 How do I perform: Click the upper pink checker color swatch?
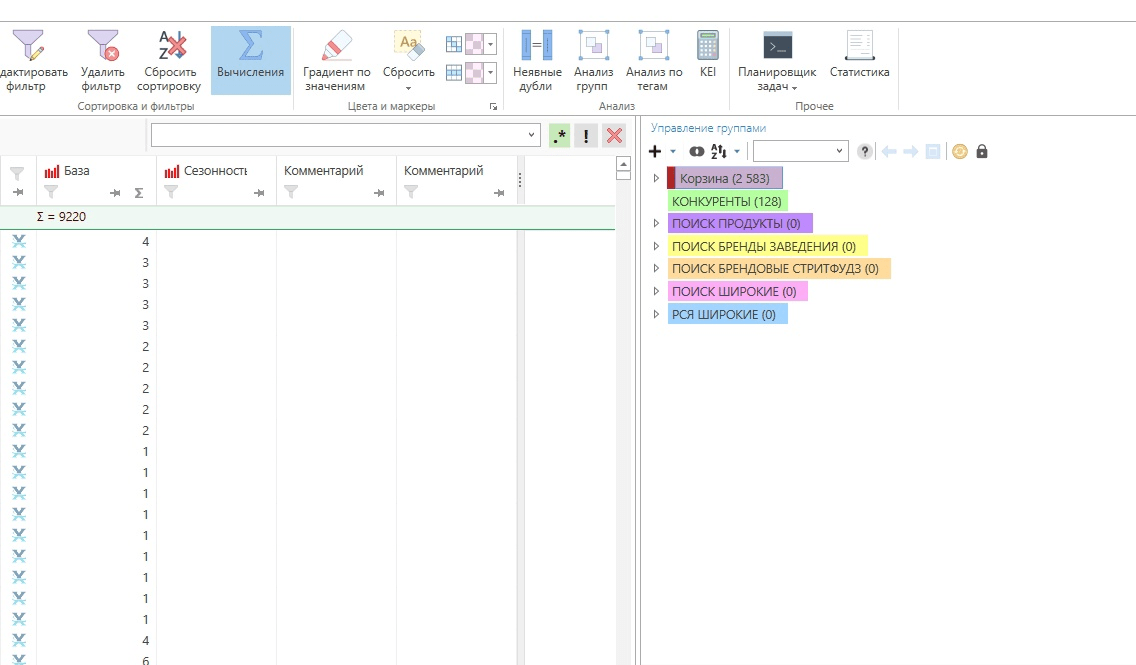tap(474, 44)
